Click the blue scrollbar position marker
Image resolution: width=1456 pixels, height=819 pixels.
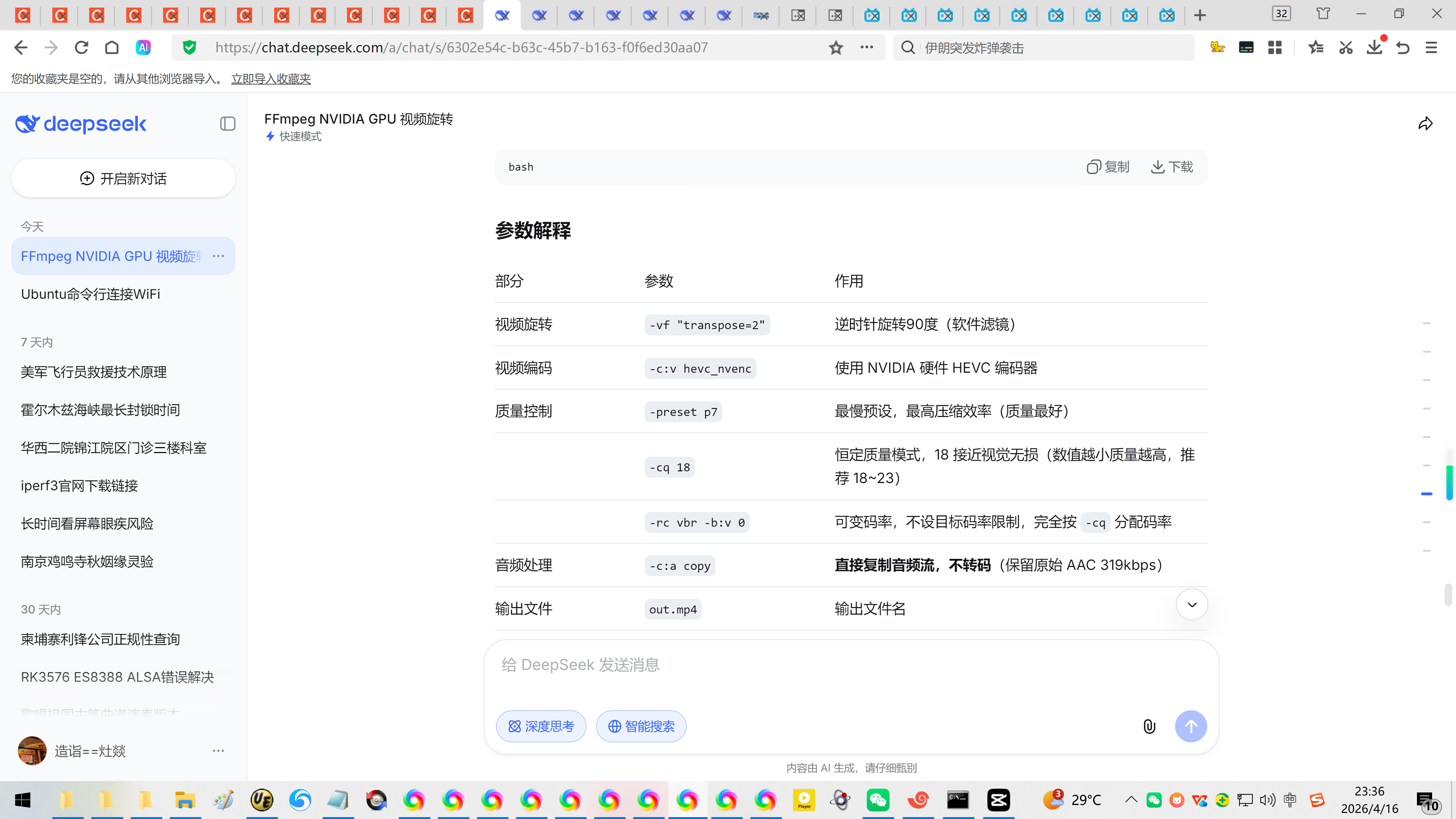(x=1426, y=494)
